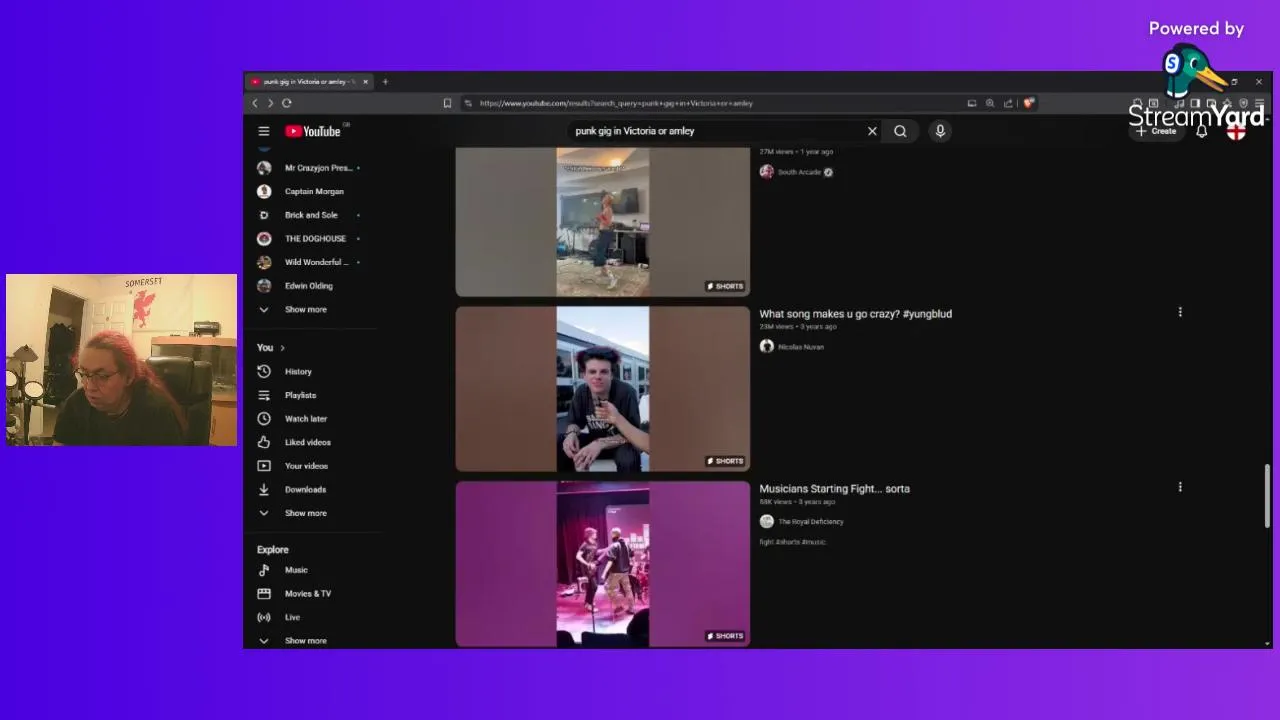Click the 'fight #shorts #music' description text

click(792, 542)
